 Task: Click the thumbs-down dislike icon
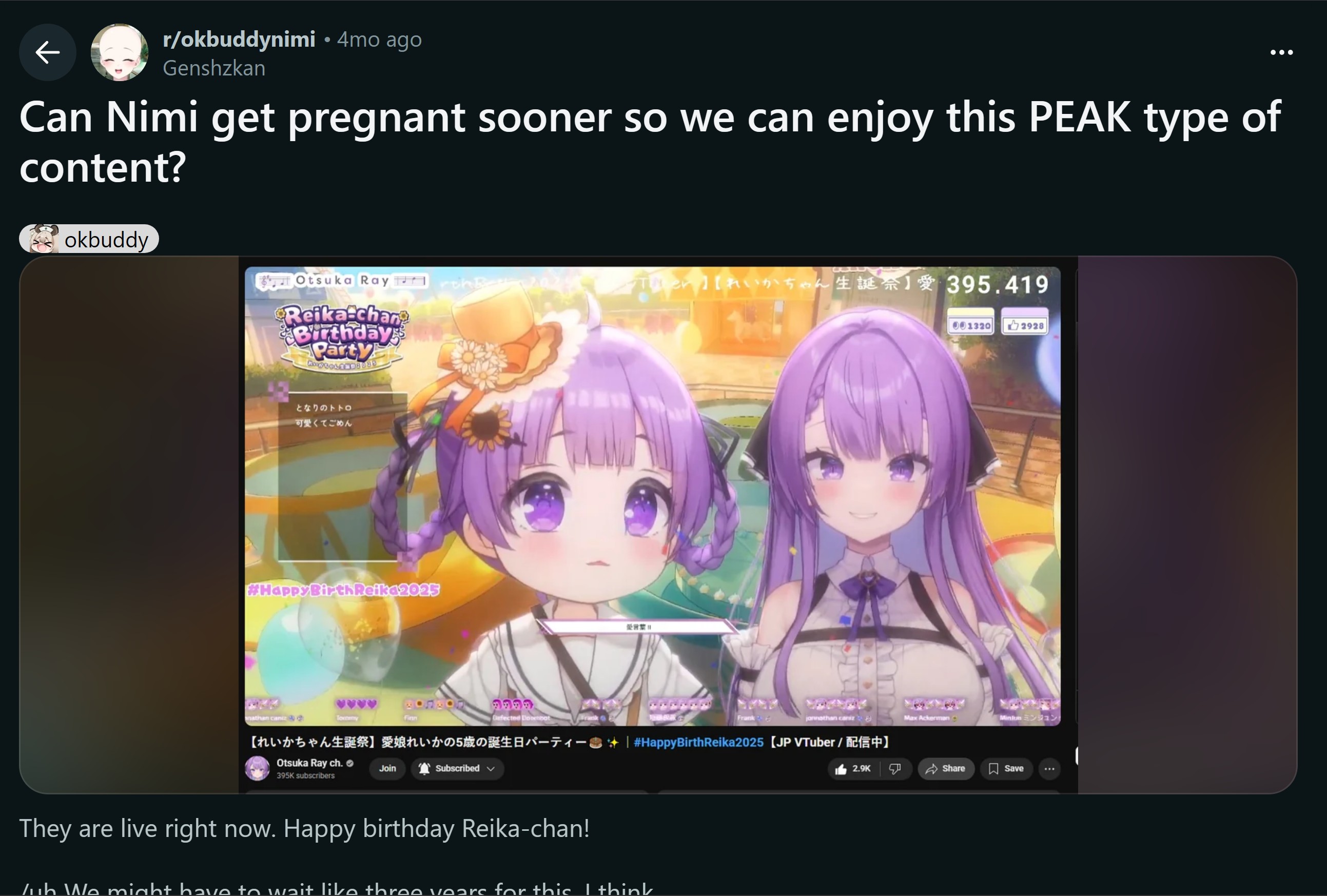(895, 769)
